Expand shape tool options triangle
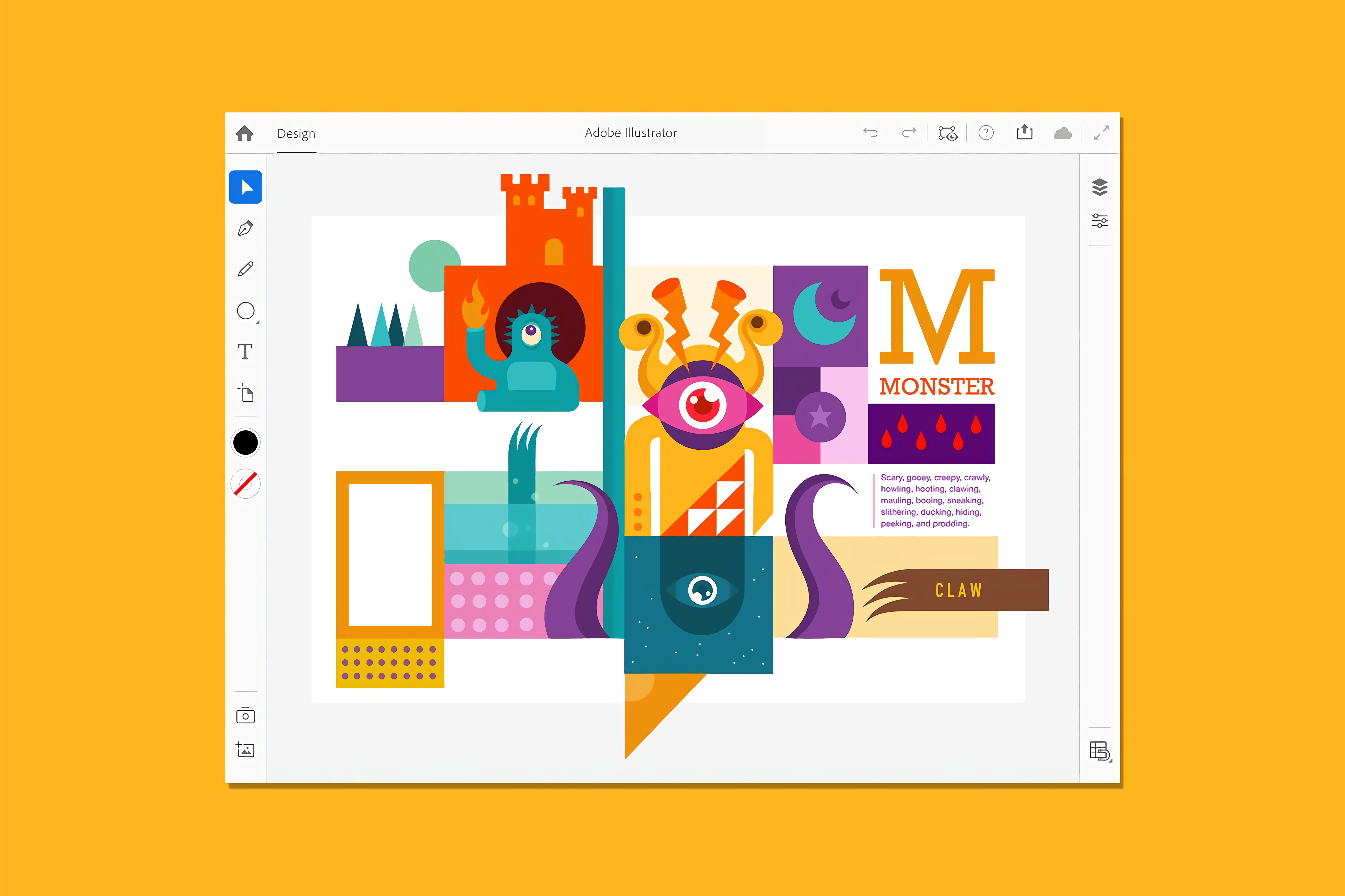 [x=258, y=323]
